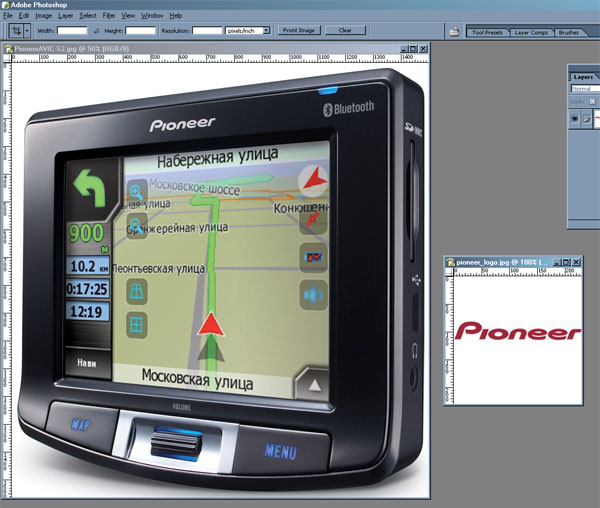Click the pioneer_logo.jpg window document icon
Image resolution: width=600 pixels, height=508 pixels.
[x=451, y=262]
